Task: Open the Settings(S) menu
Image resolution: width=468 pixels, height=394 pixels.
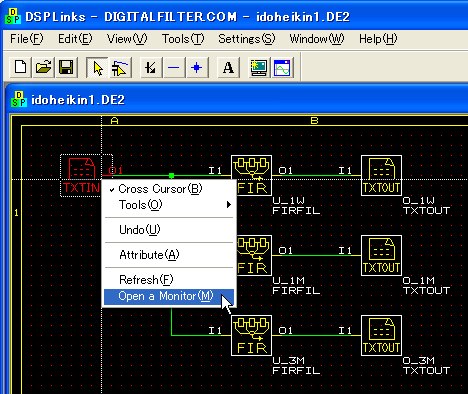Action: coord(247,39)
